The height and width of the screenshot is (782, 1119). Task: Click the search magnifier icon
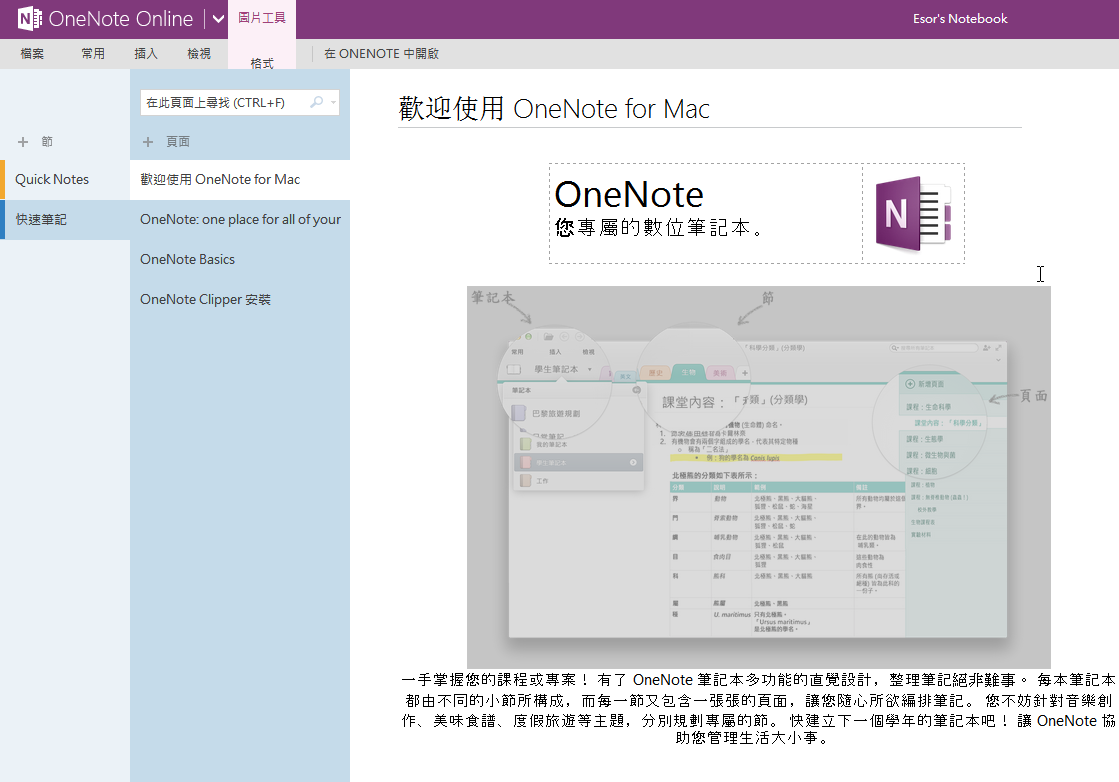tap(316, 102)
